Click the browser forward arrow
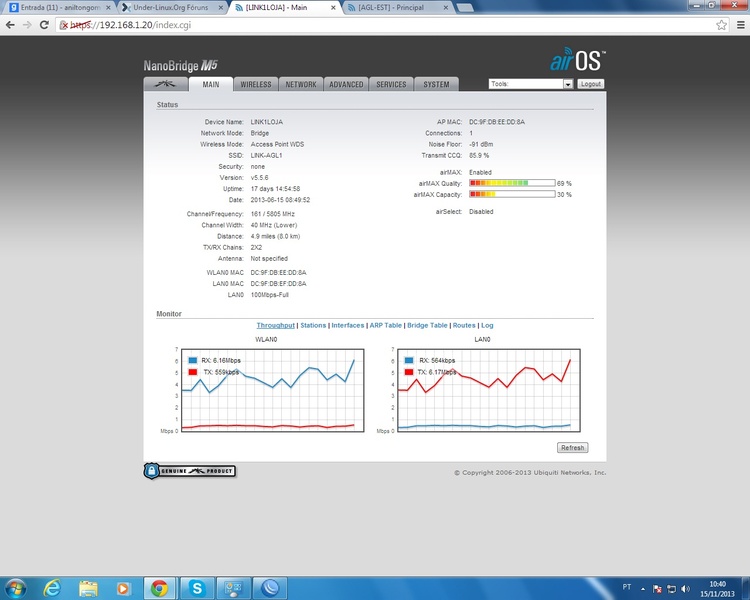The image size is (750, 600). [x=27, y=25]
